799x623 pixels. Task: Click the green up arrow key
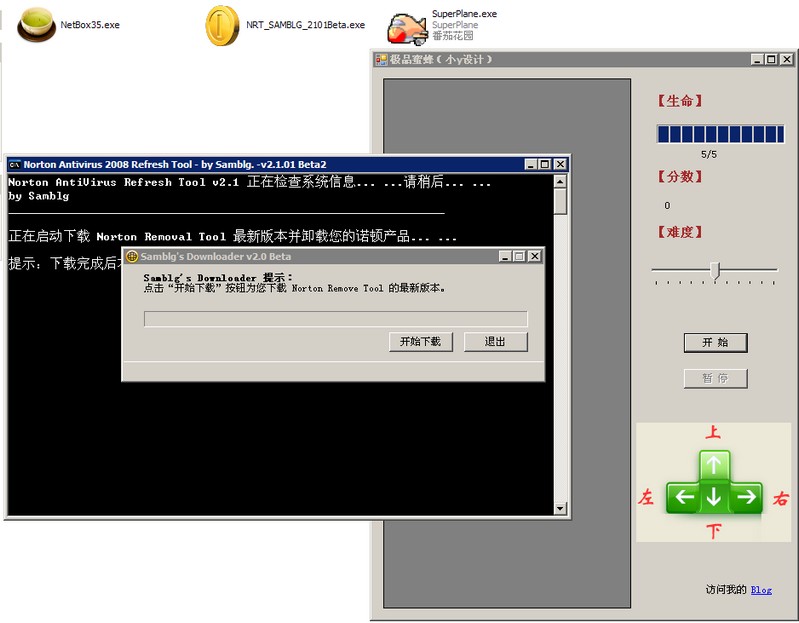713,465
